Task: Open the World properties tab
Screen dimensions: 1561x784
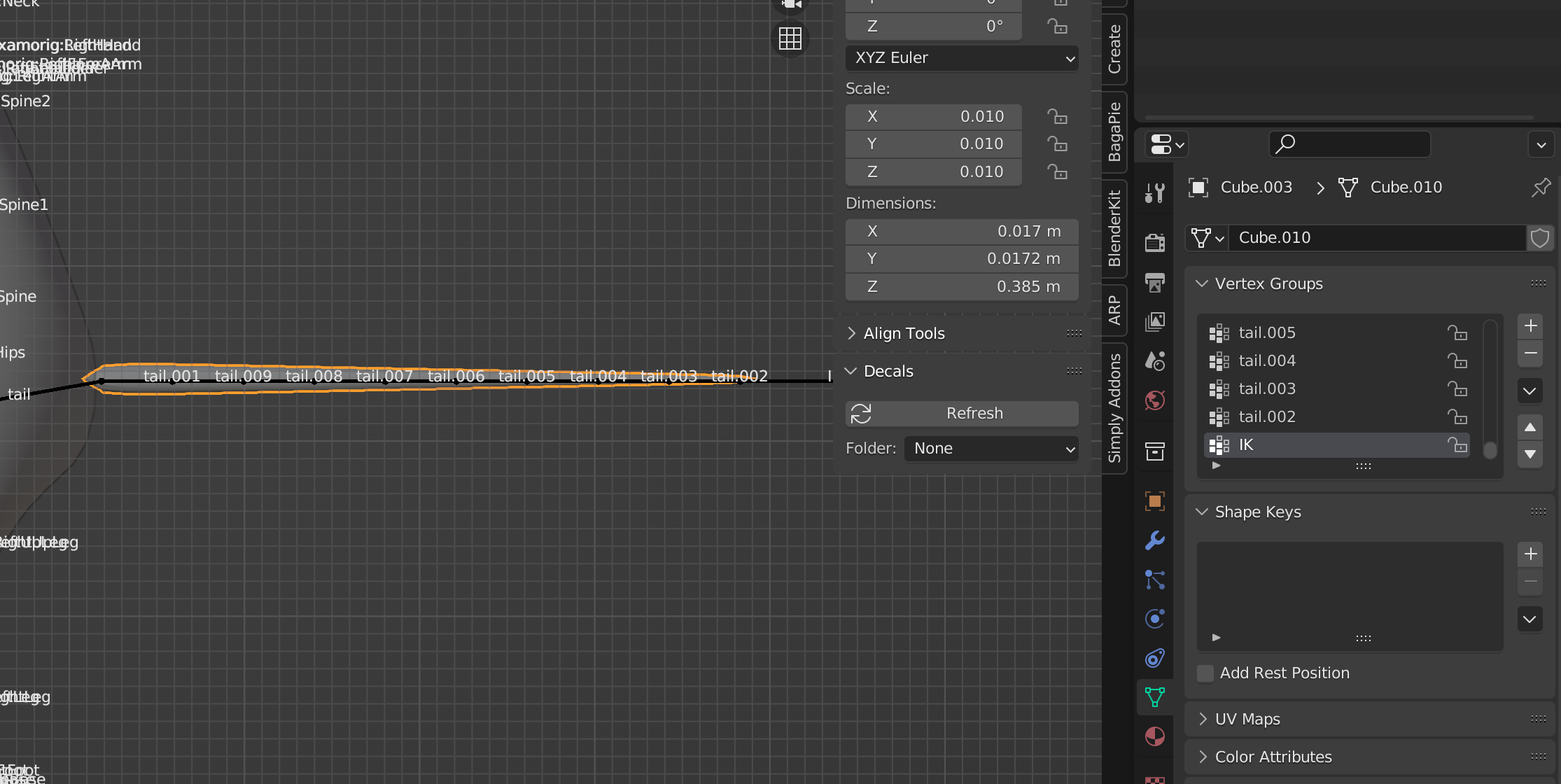Action: (x=1154, y=400)
